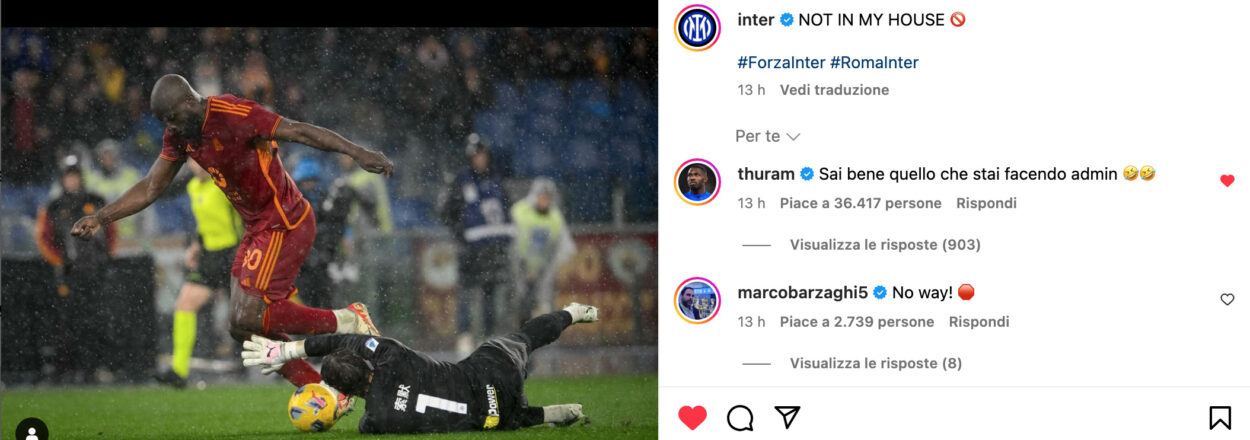Image resolution: width=1250 pixels, height=440 pixels.
Task: Like marcobarzaghi5's comment with heart
Action: 1227,299
